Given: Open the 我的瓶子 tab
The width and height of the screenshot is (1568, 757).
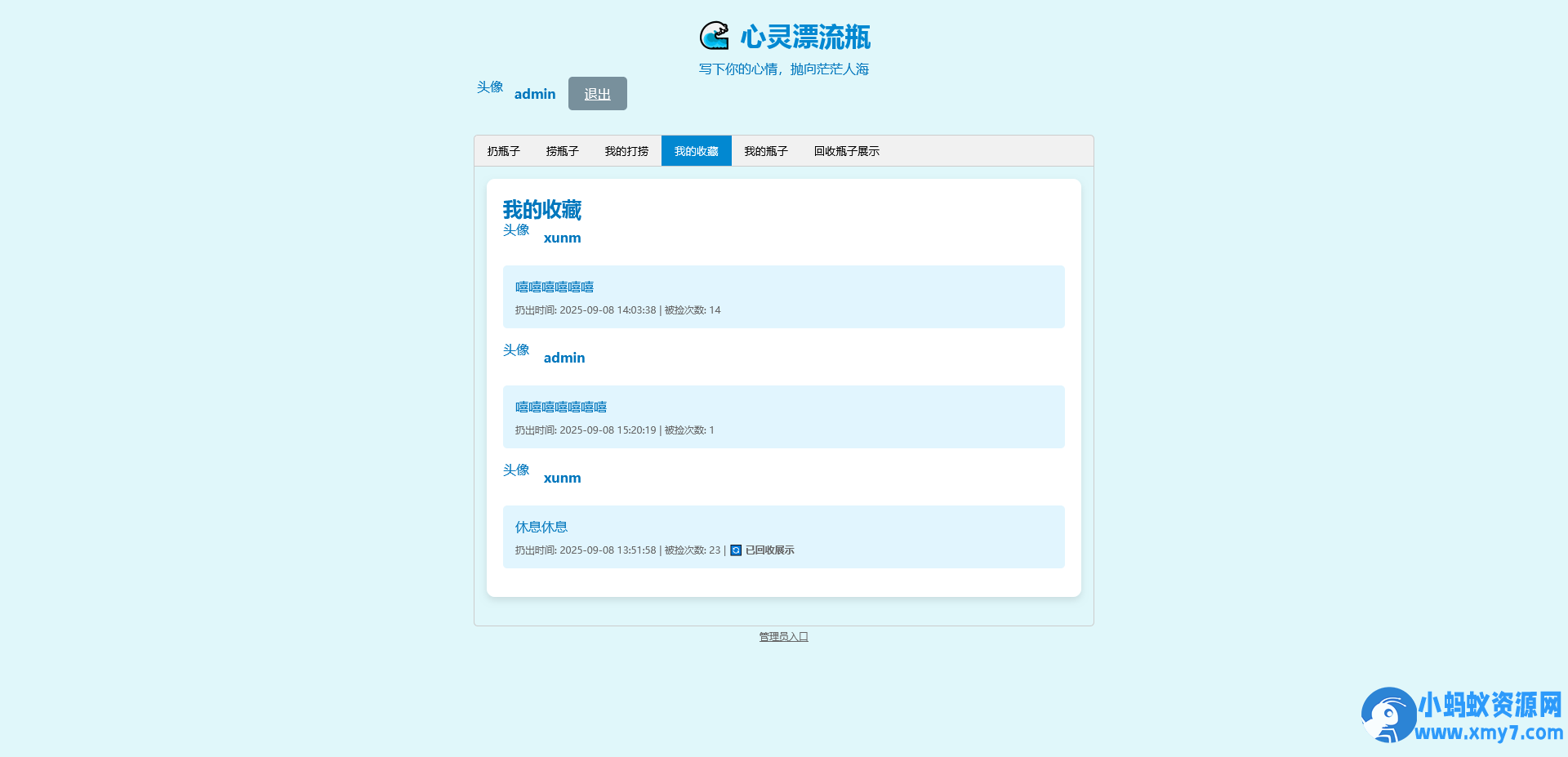Looking at the screenshot, I should pyautogui.click(x=766, y=150).
